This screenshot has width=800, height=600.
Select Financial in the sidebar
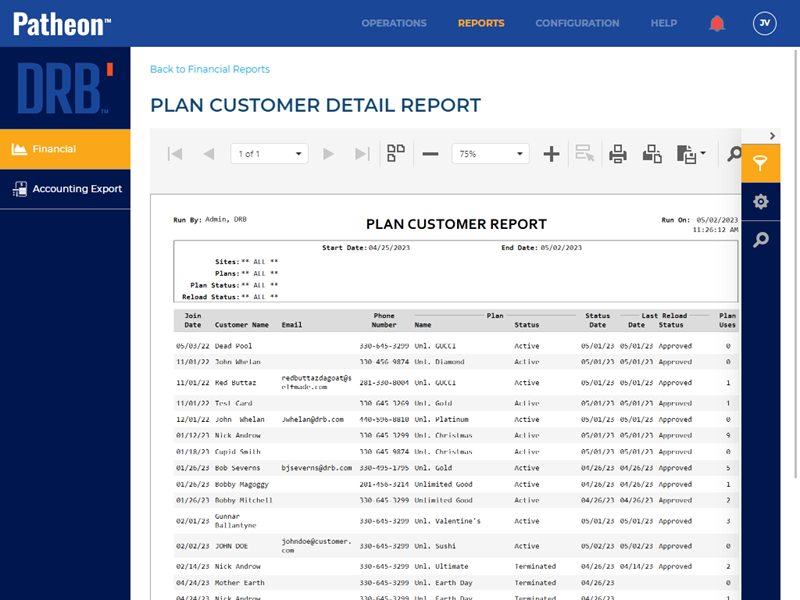[65, 149]
